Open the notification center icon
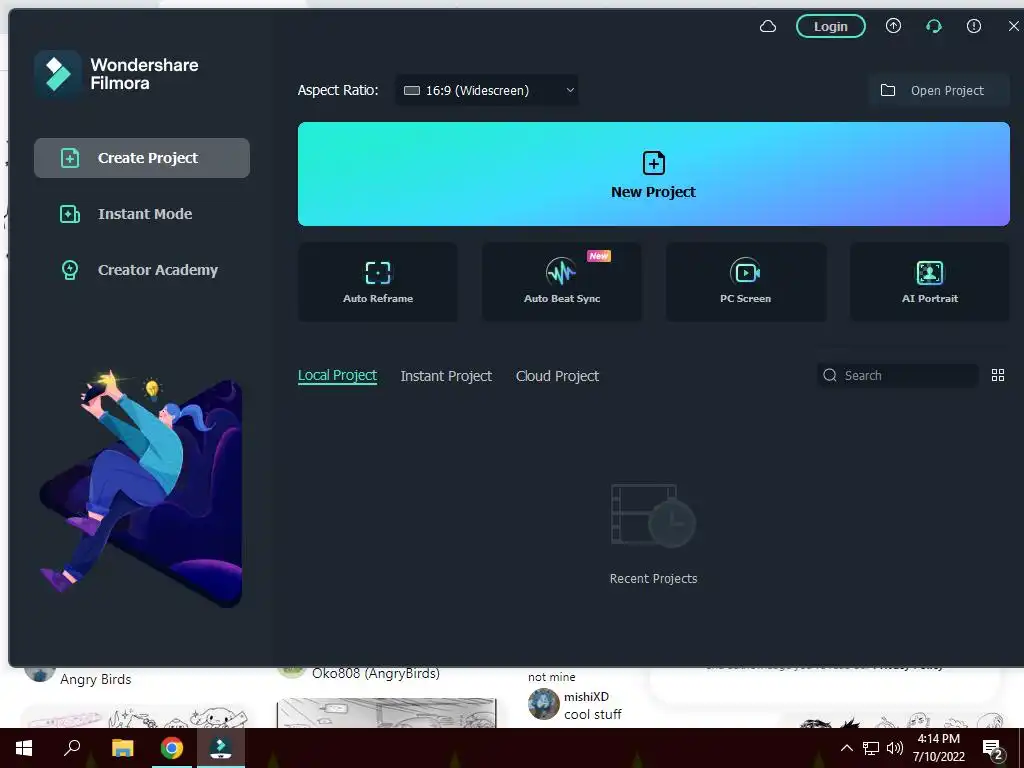 point(993,749)
